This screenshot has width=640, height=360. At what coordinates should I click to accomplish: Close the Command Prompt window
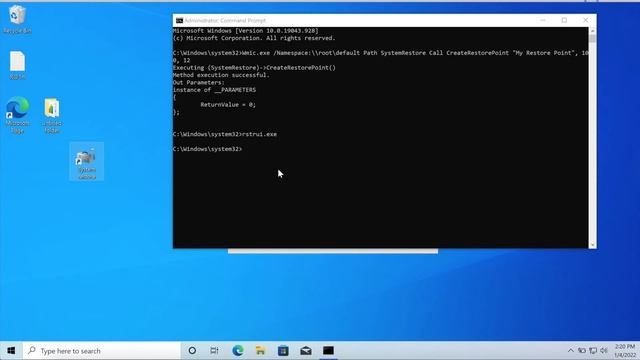(586, 20)
